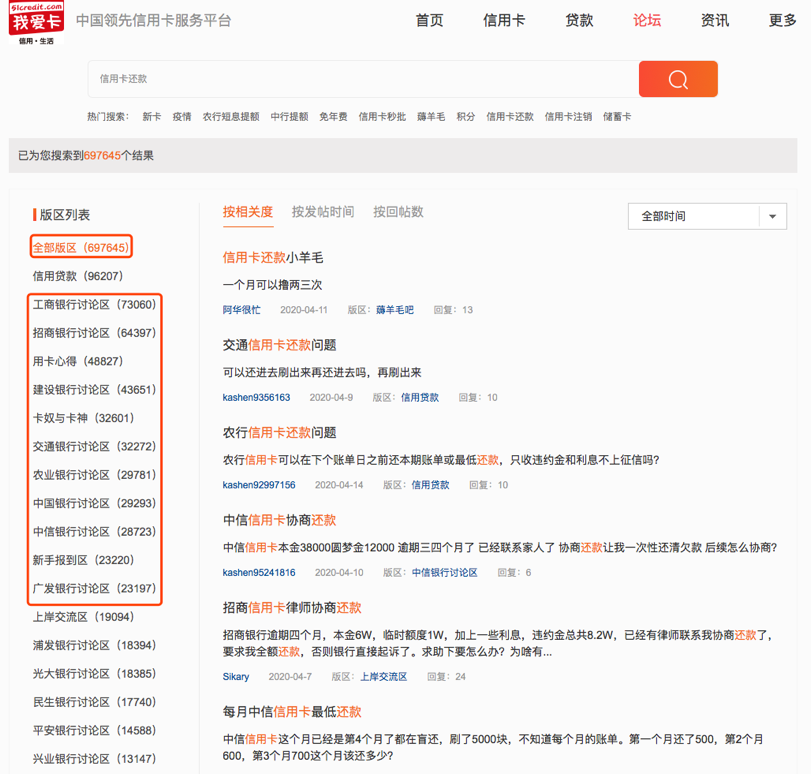The height and width of the screenshot is (774, 811).
Task: Select hot search keyword 疫情
Action: (x=182, y=117)
